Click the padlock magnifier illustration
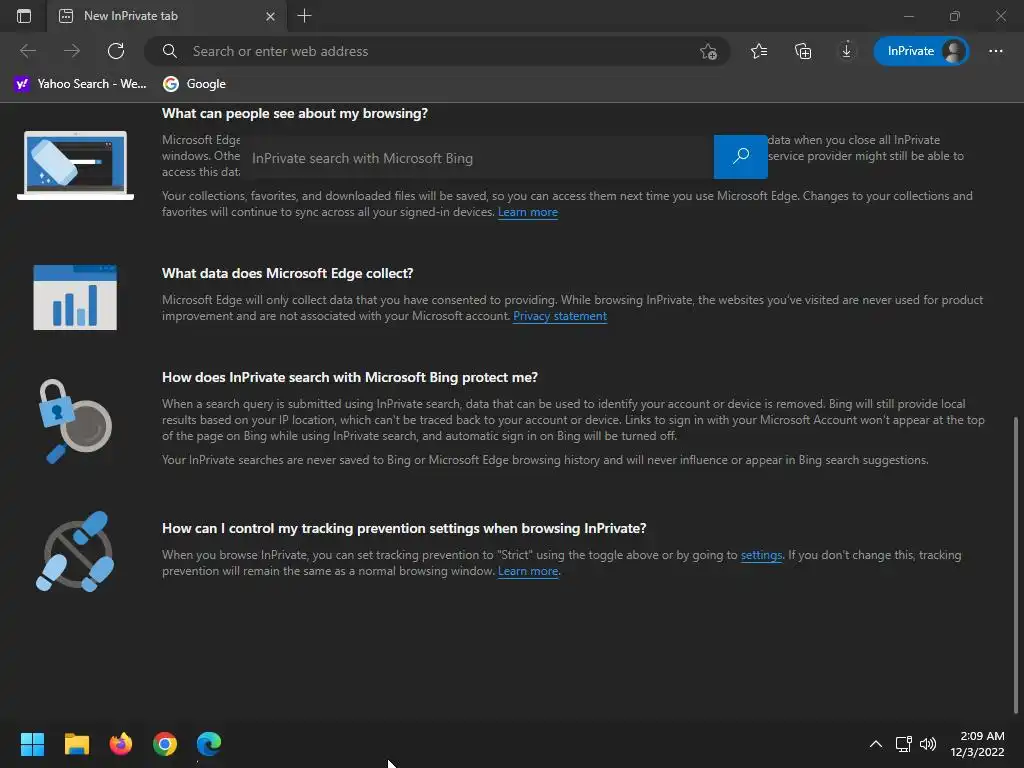This screenshot has width=1024, height=768. coord(74,421)
